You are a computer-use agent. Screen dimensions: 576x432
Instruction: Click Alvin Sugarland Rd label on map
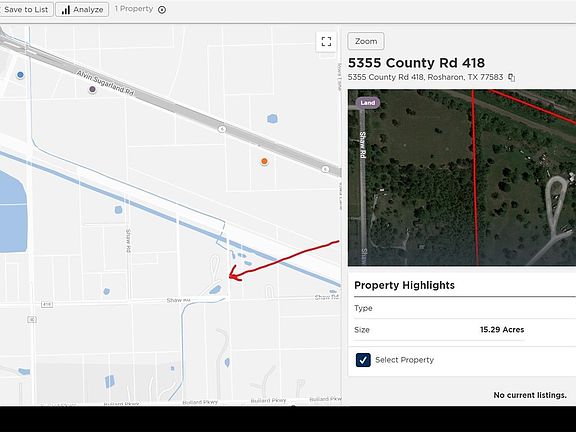[x=105, y=83]
